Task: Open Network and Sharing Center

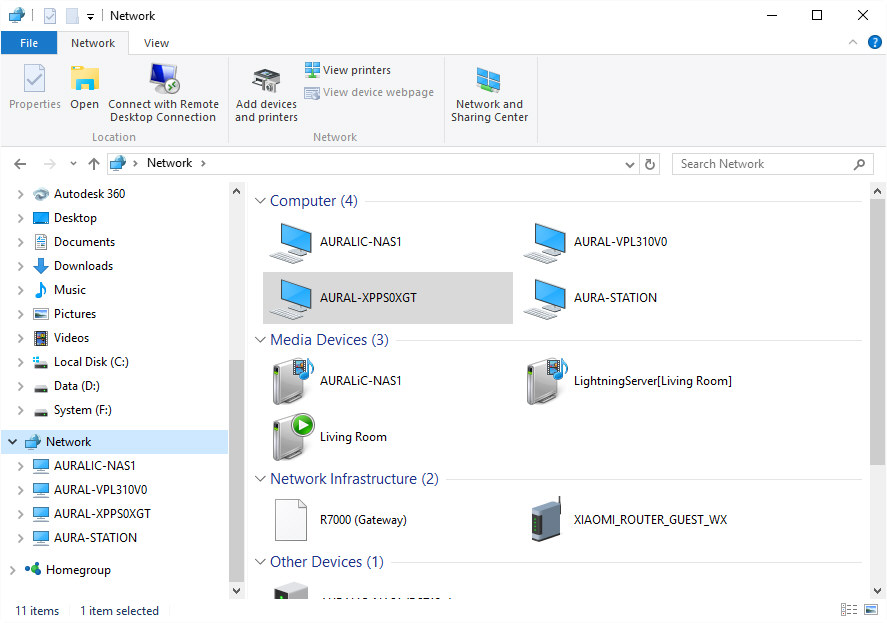Action: (x=489, y=94)
